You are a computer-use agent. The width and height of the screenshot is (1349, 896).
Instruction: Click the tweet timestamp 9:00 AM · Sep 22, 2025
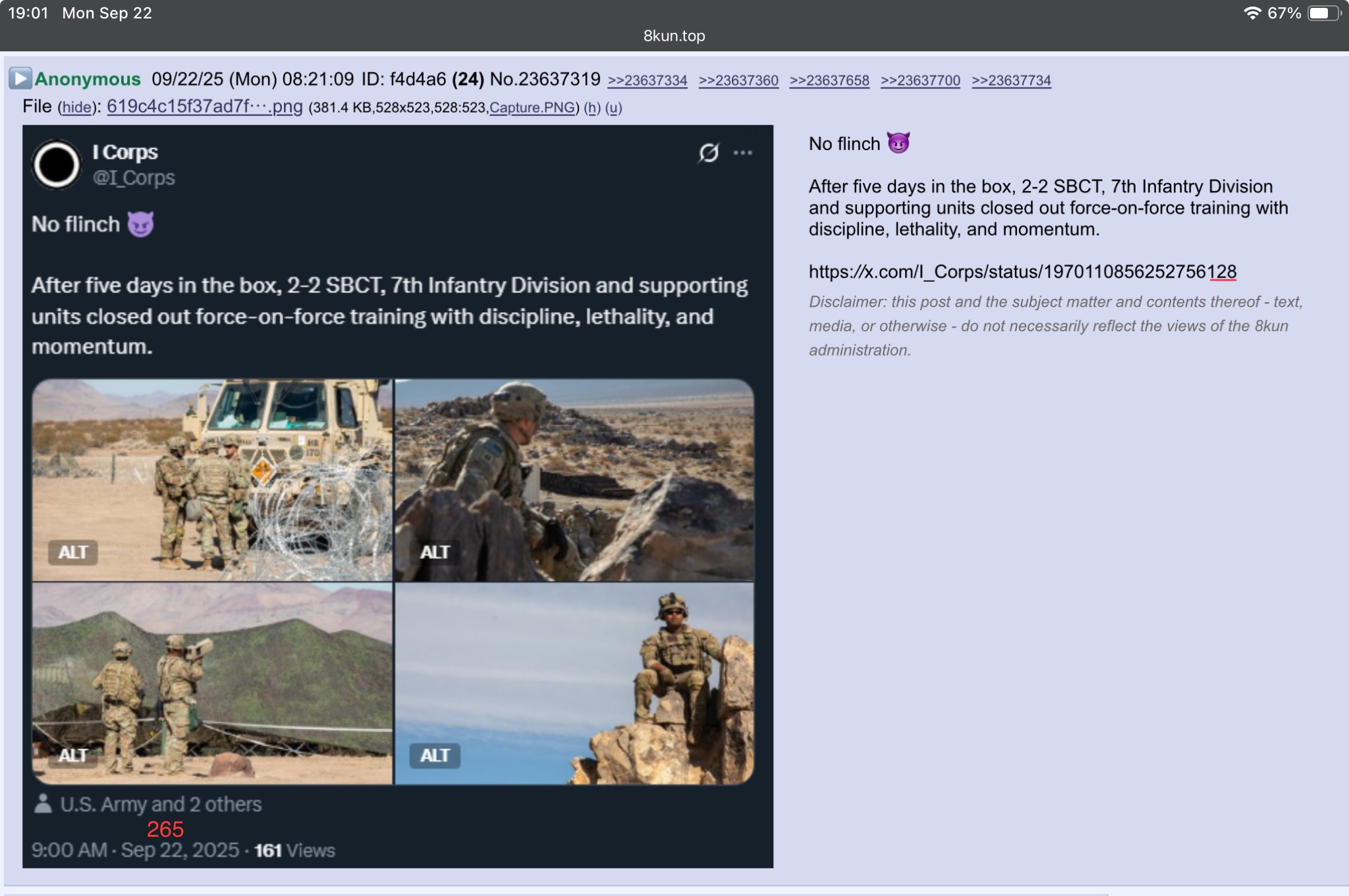pos(135,851)
